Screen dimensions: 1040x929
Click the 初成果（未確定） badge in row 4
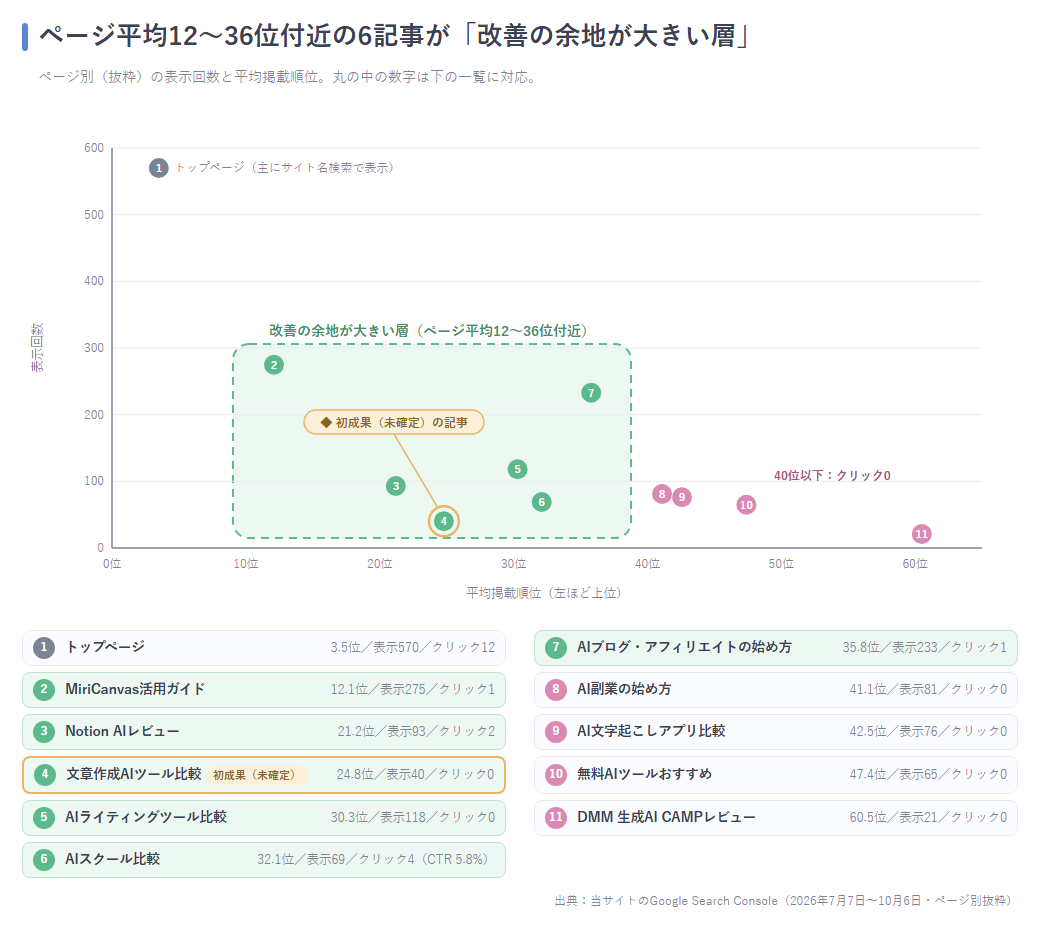pos(257,774)
